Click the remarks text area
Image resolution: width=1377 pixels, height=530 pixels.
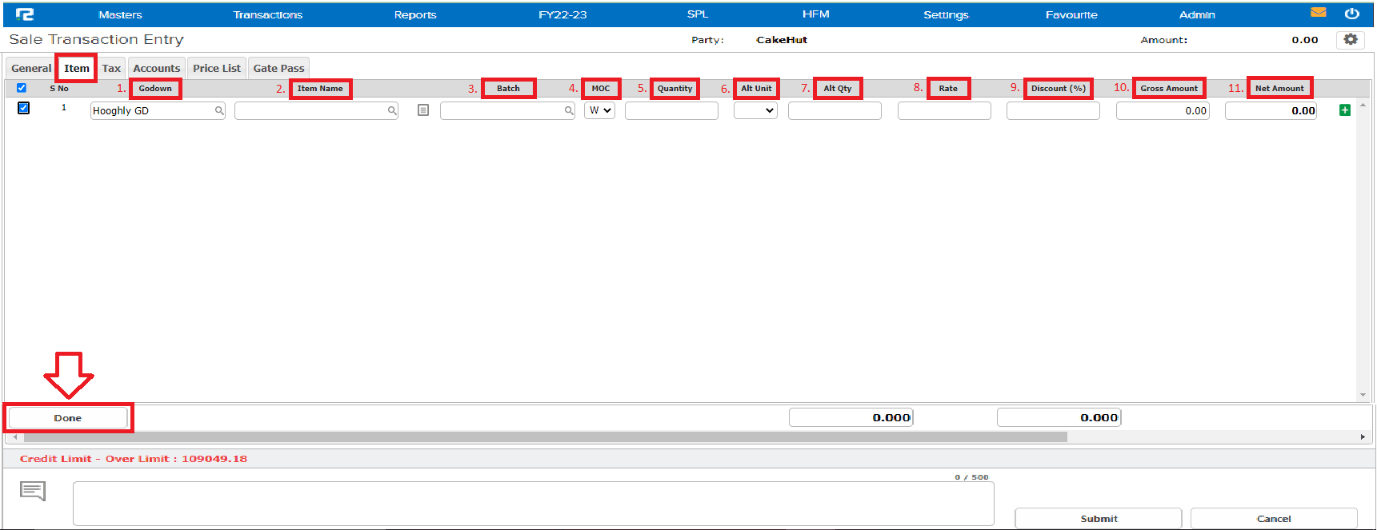click(534, 503)
